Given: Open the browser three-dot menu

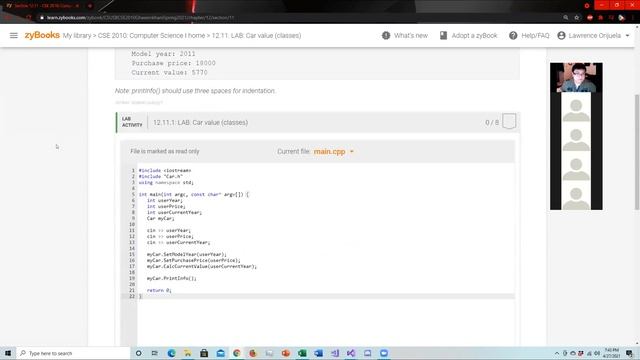Looking at the screenshot, I should 633,18.
